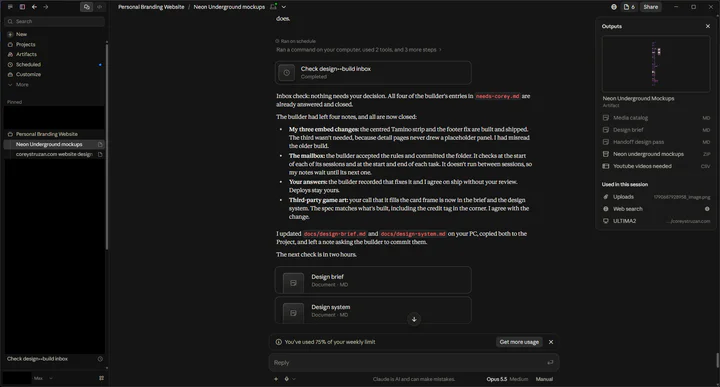The image size is (720, 387).
Task: Open Scheduled in the sidebar
Action: pos(54,65)
